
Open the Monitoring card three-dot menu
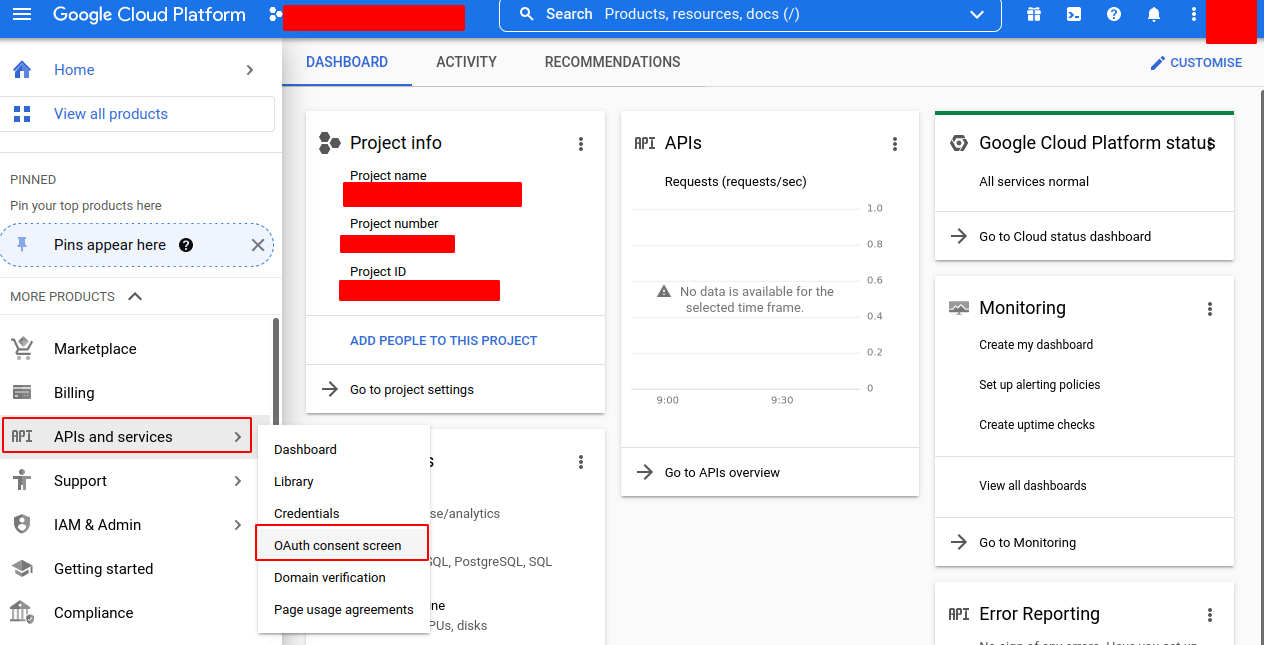pos(1210,308)
